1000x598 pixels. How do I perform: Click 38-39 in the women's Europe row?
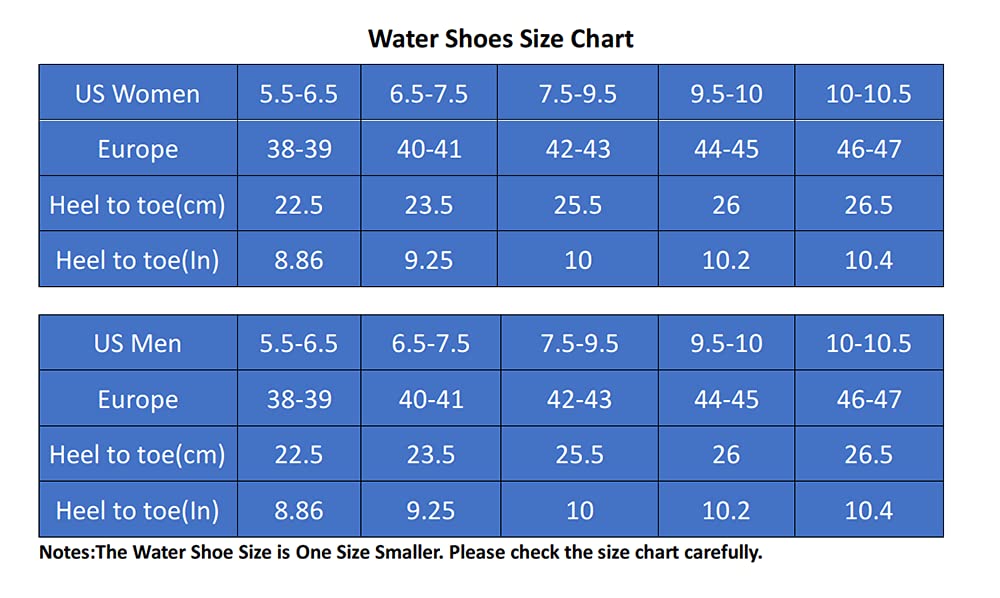(299, 150)
